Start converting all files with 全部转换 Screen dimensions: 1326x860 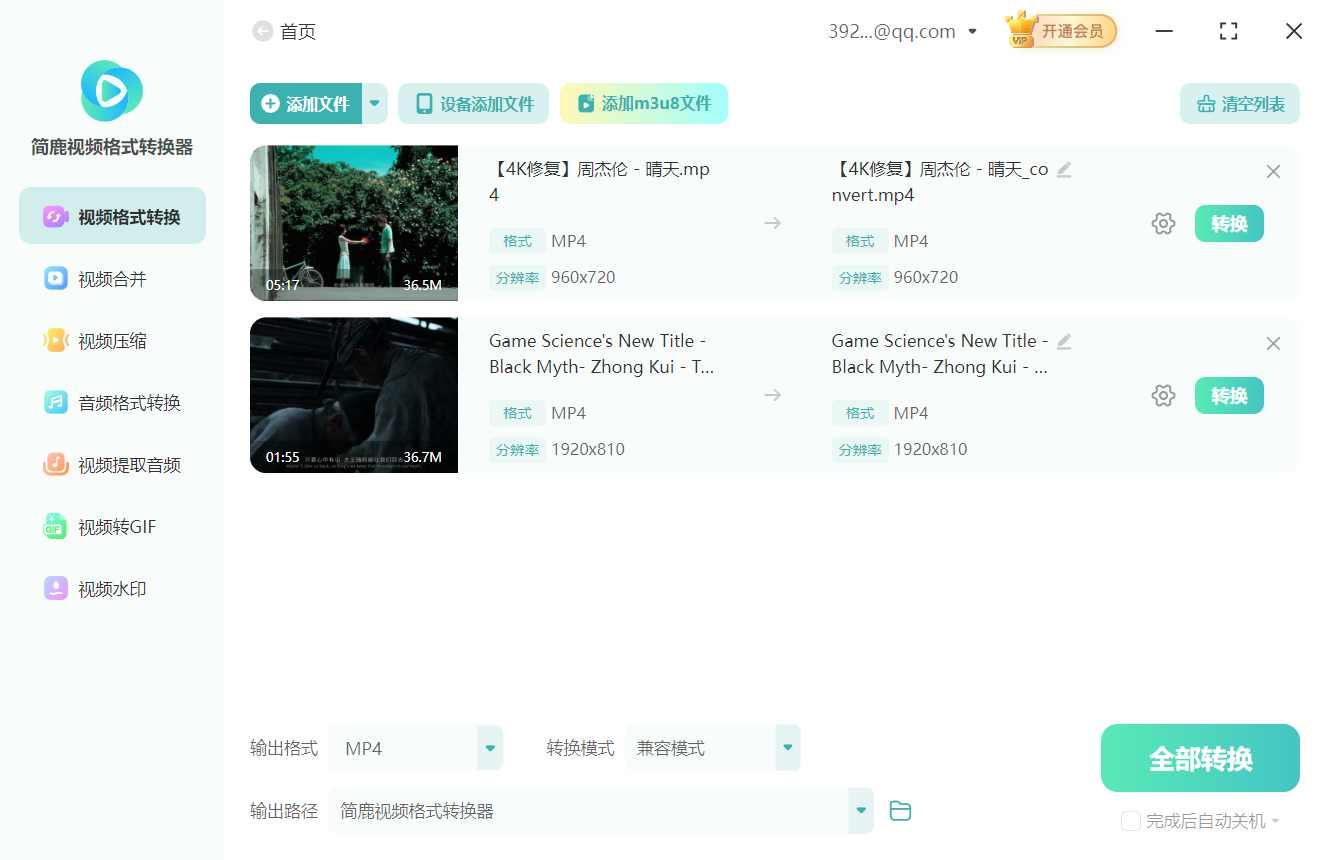click(1199, 757)
